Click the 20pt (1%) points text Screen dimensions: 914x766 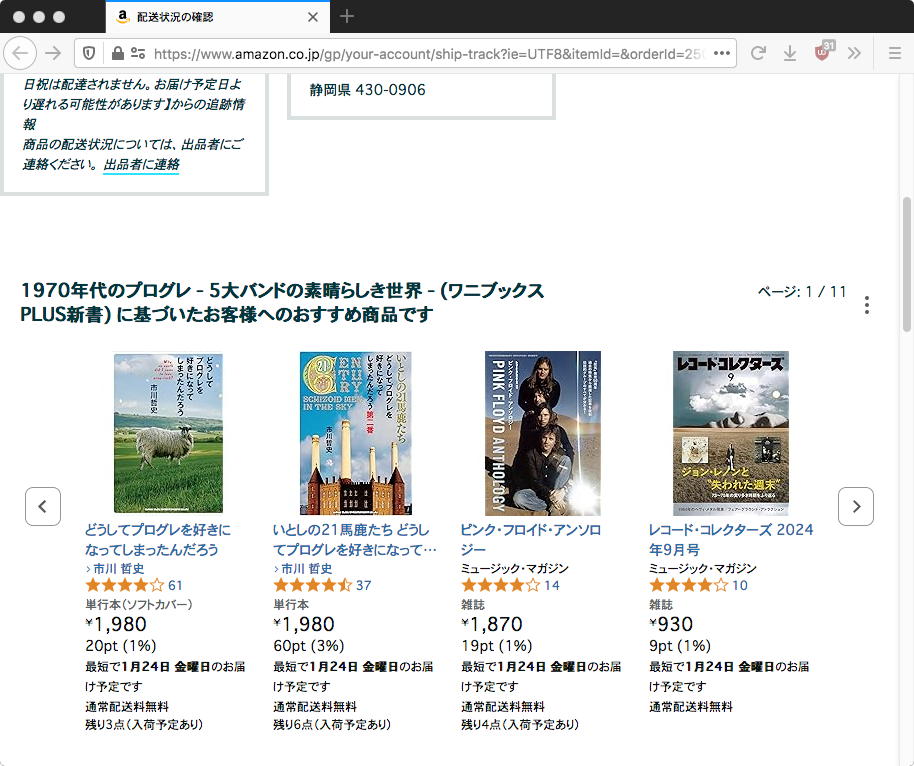121,646
